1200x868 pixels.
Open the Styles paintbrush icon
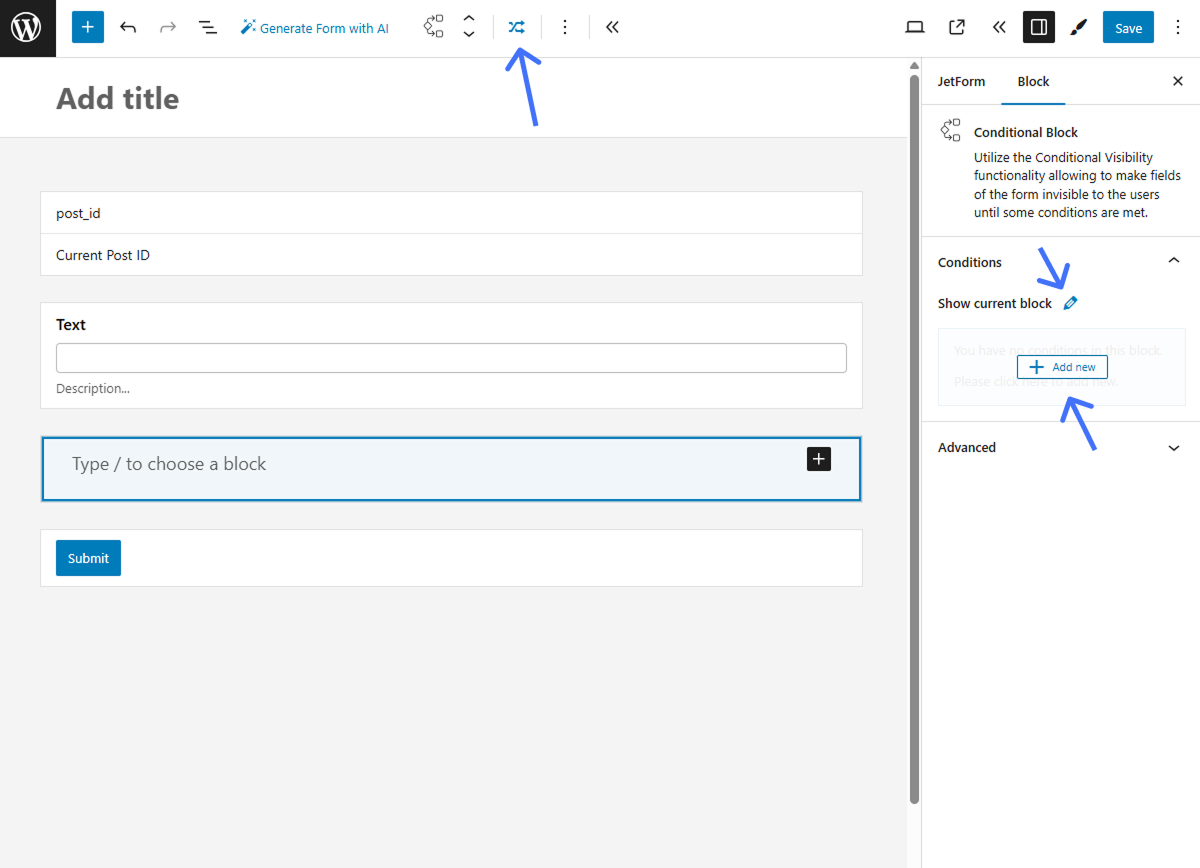(x=1078, y=27)
